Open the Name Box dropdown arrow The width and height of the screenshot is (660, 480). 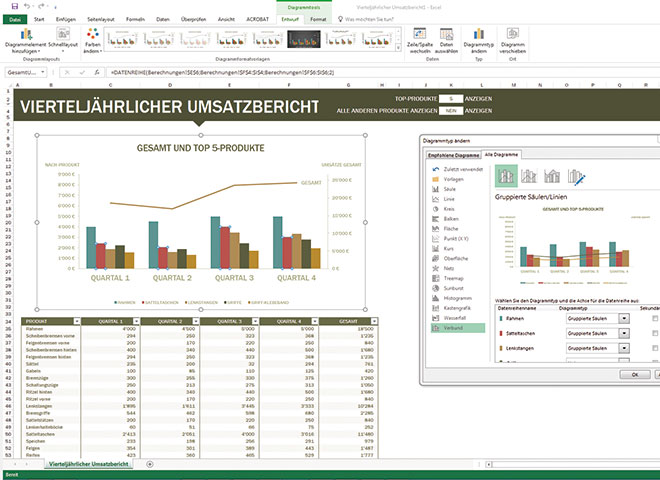click(x=43, y=72)
